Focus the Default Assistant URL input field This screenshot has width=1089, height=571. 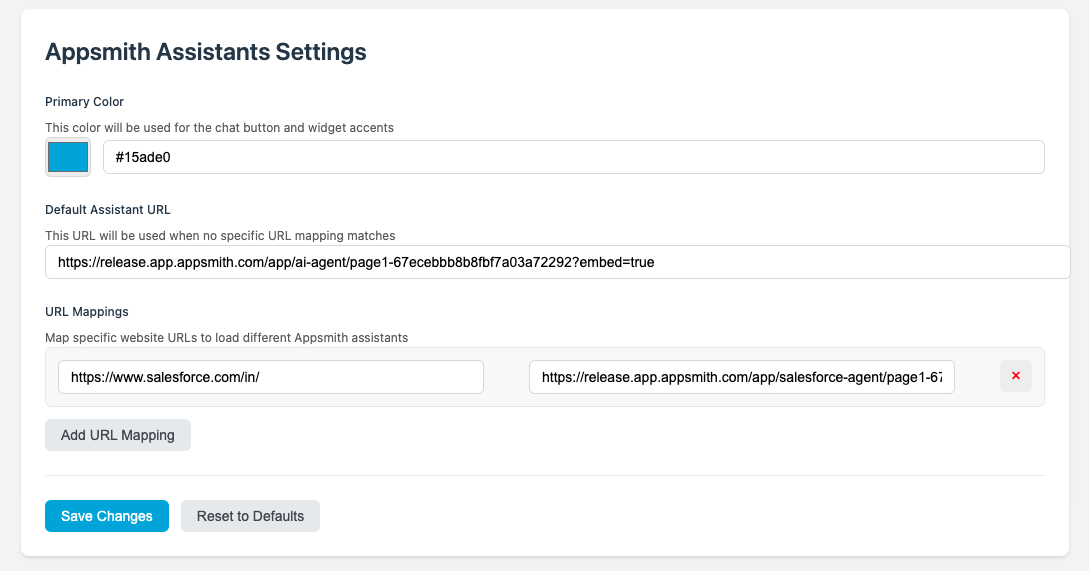coord(557,262)
